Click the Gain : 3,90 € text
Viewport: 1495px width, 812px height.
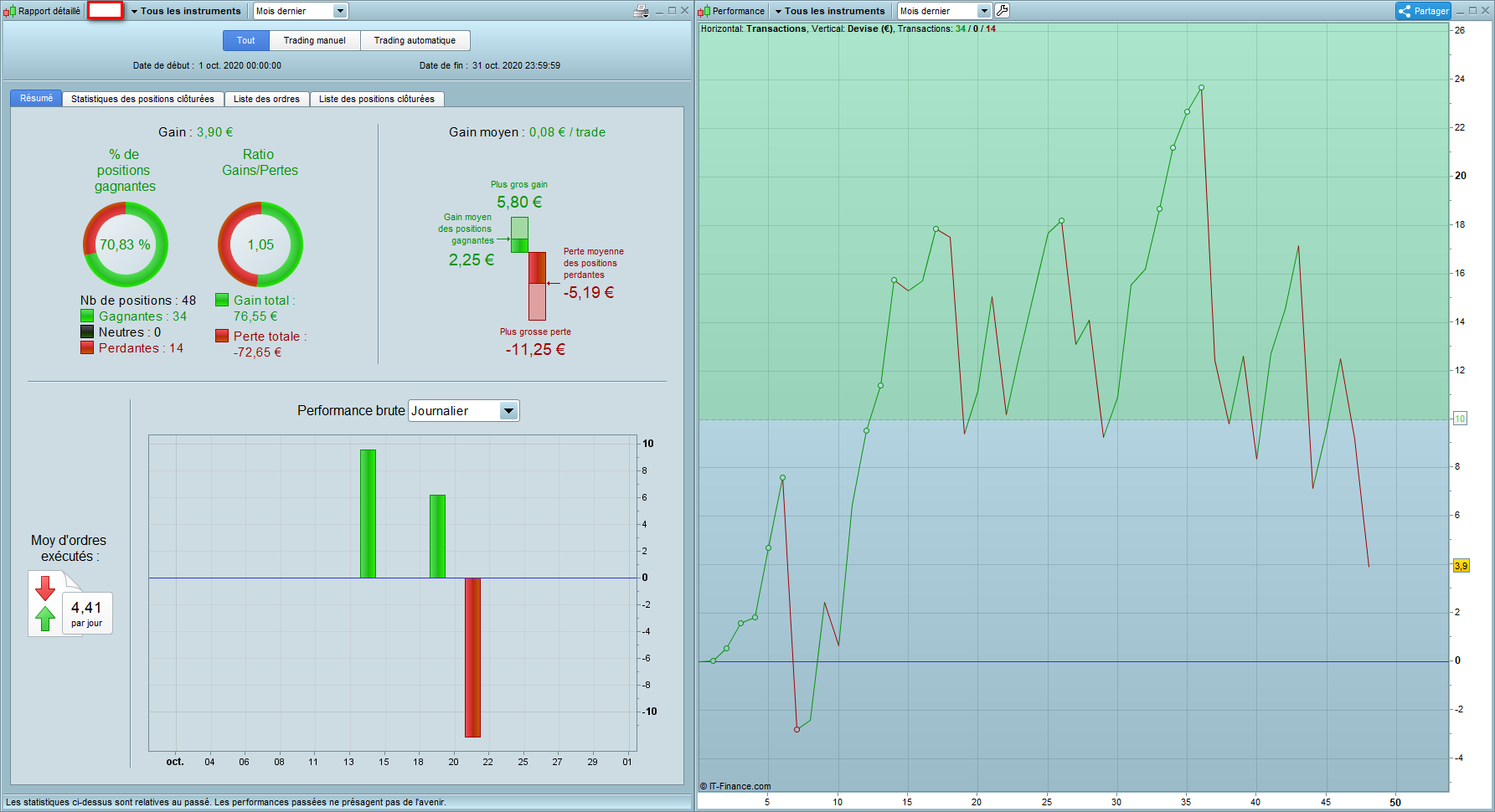click(196, 132)
